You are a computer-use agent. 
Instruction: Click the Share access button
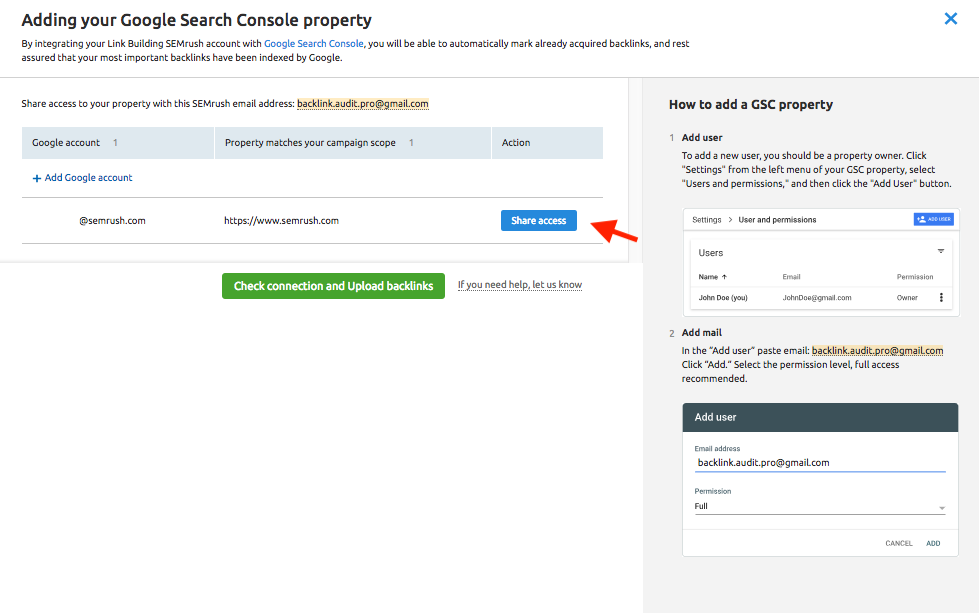pyautogui.click(x=538, y=220)
